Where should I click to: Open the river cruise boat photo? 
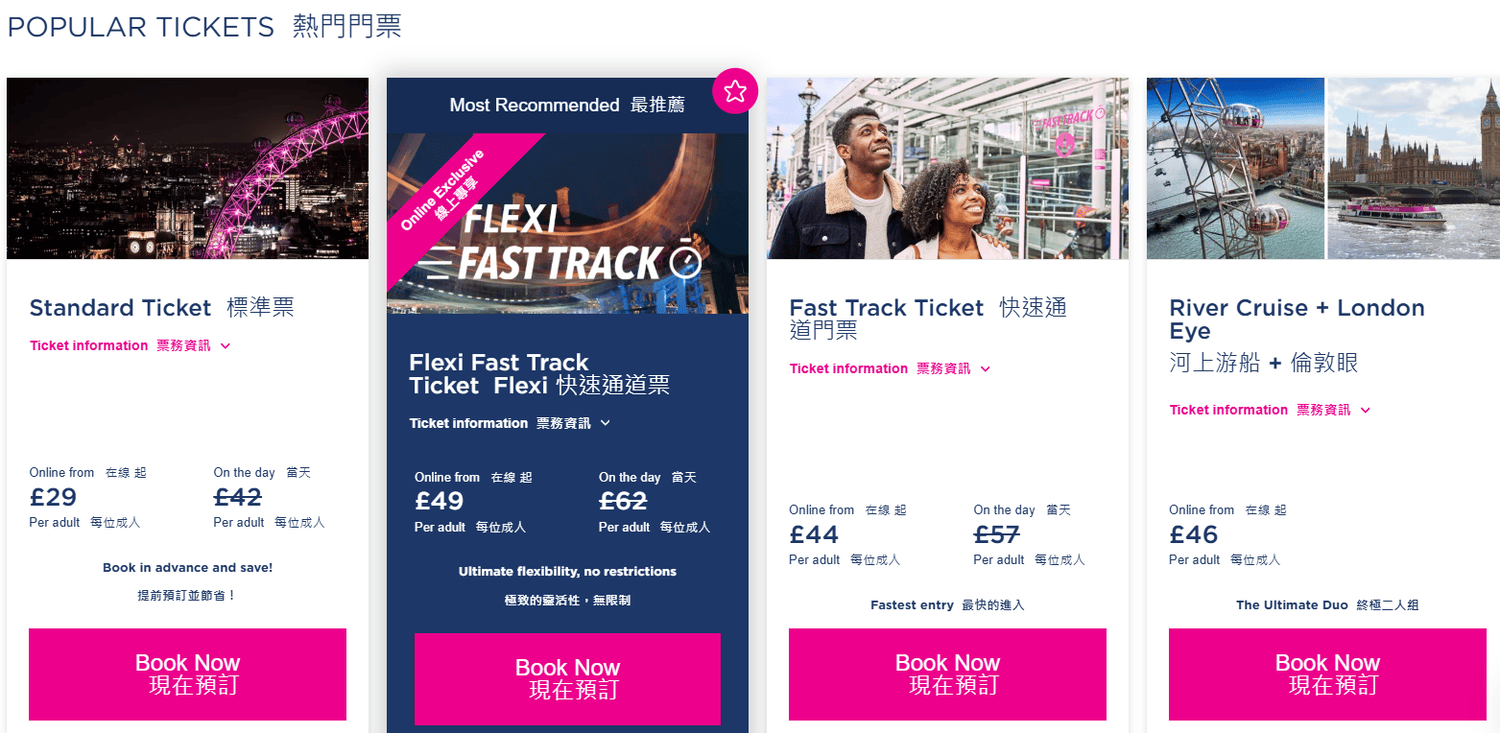click(1414, 168)
